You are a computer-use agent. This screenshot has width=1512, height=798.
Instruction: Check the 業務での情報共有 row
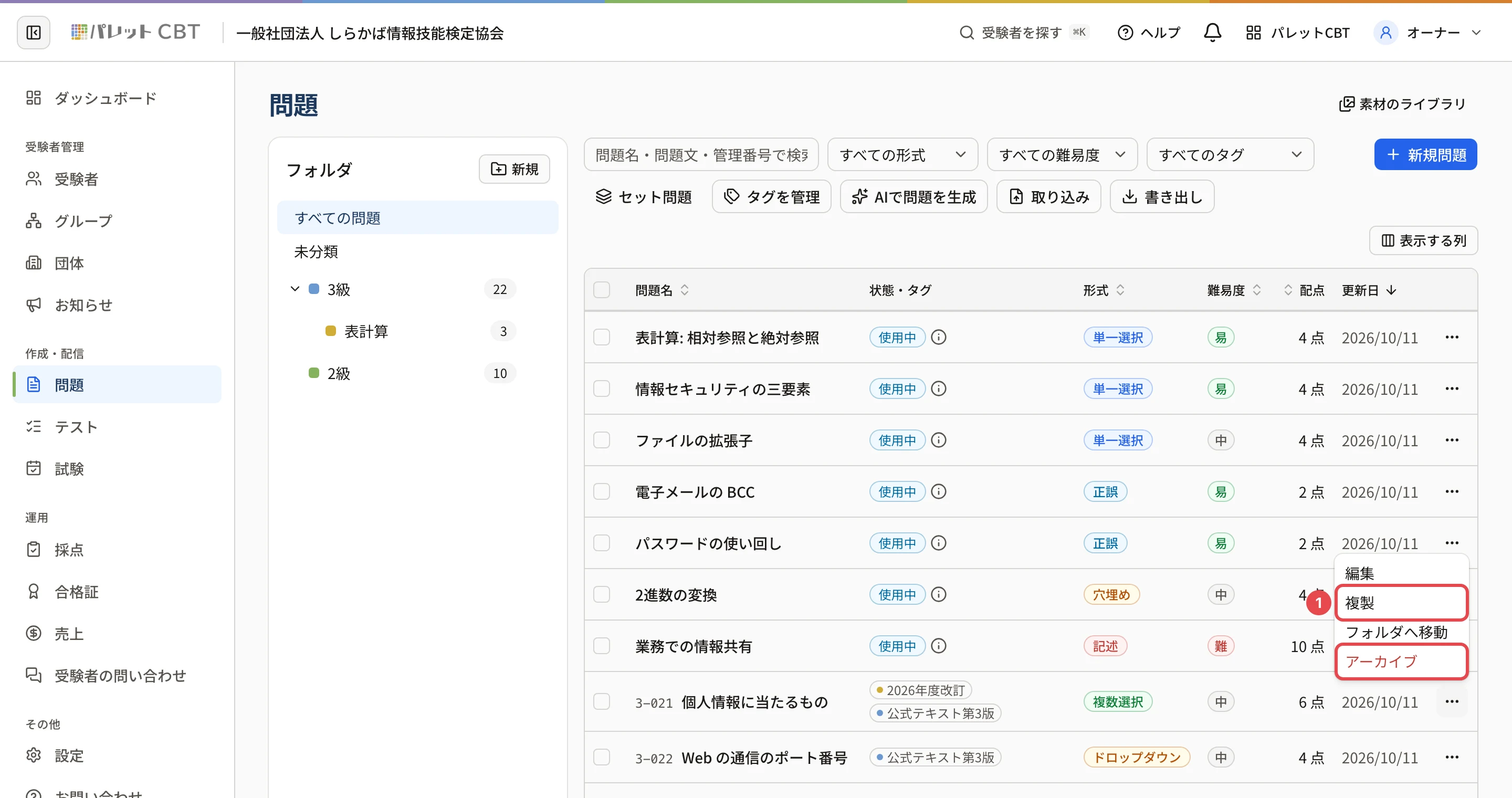[x=601, y=646]
